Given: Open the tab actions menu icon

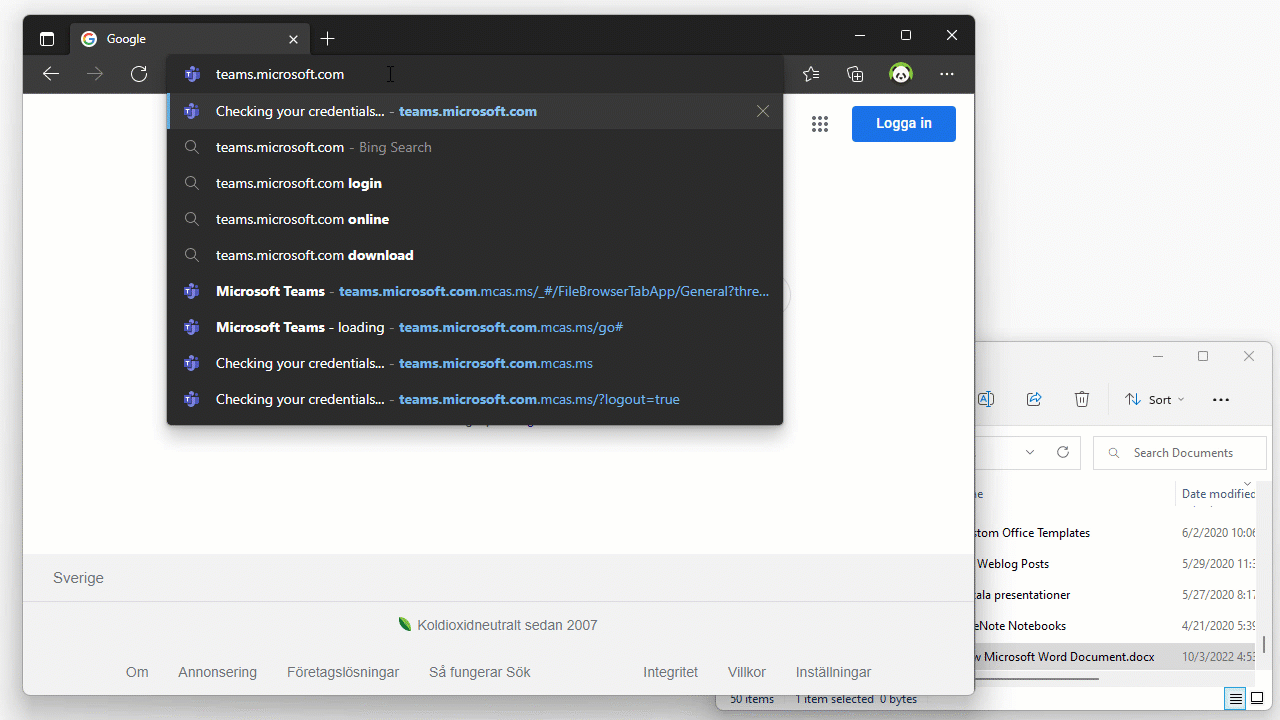Looking at the screenshot, I should [x=47, y=39].
